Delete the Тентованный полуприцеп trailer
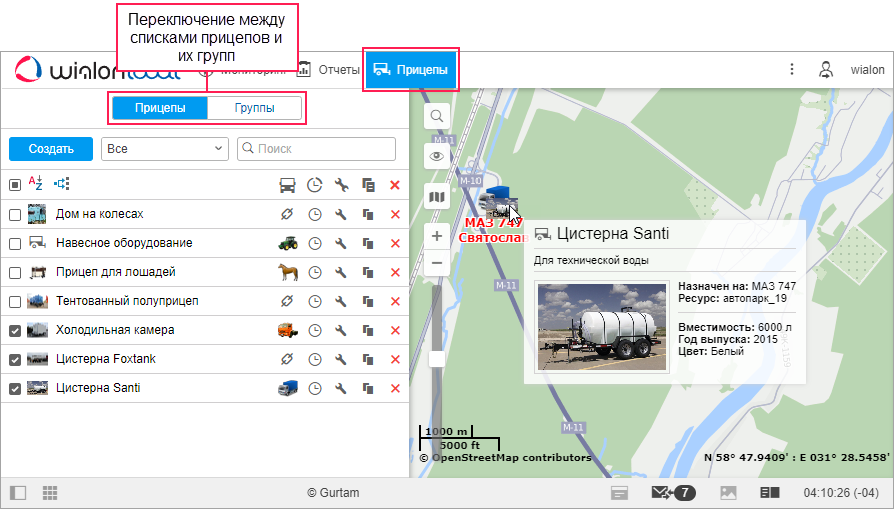The height and width of the screenshot is (509, 894). pyautogui.click(x=395, y=302)
